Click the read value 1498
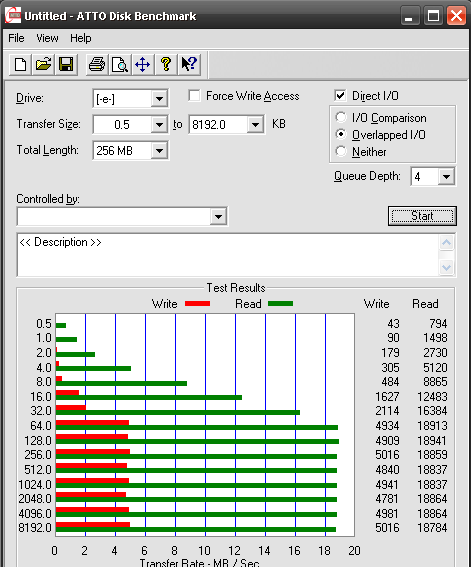 [435, 338]
